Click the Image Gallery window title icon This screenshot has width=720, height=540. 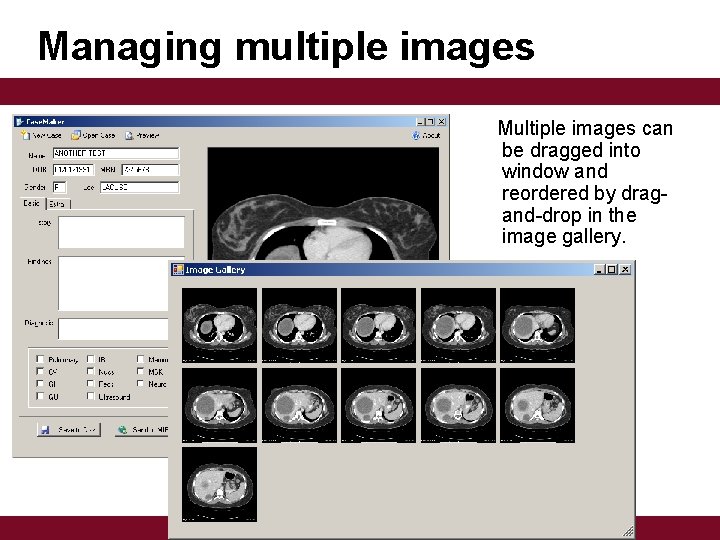pyautogui.click(x=178, y=270)
